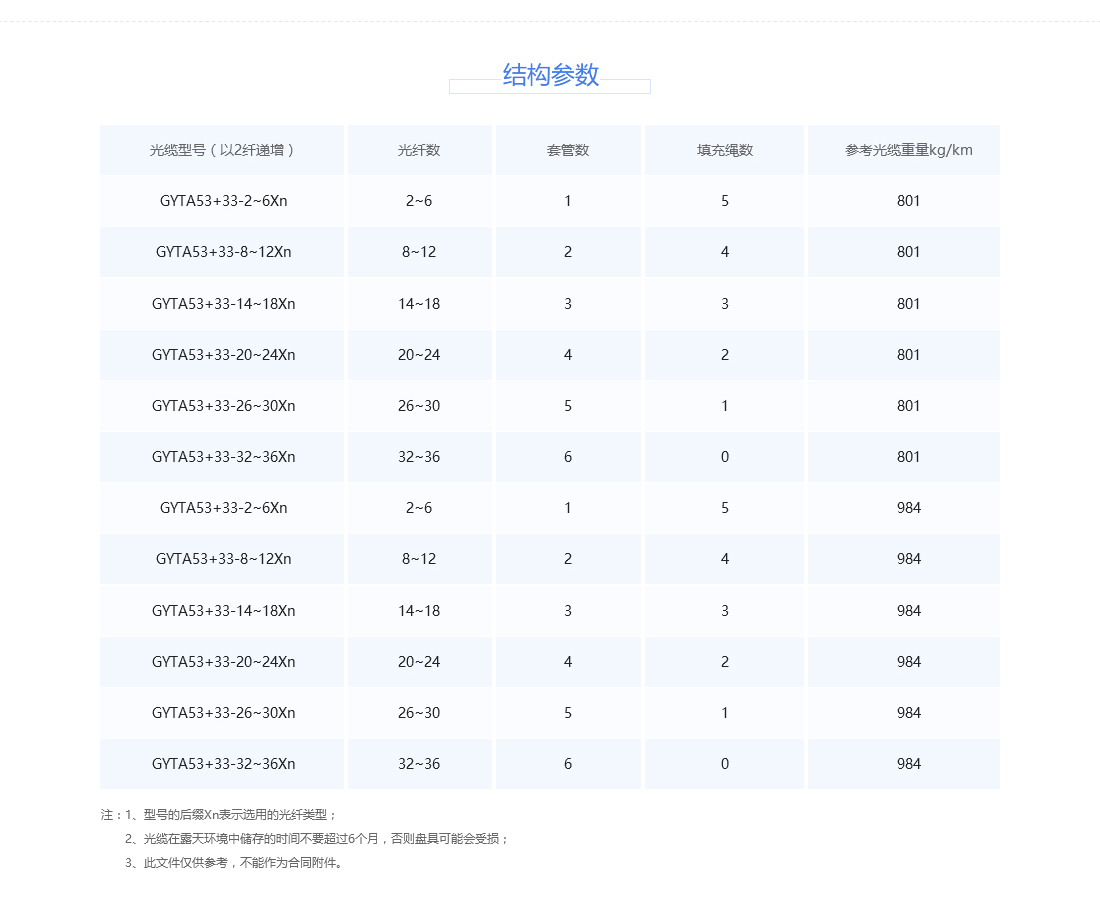
Task: Click weight 801 in the GYTA53+33-26~30Xn row
Action: (x=908, y=406)
